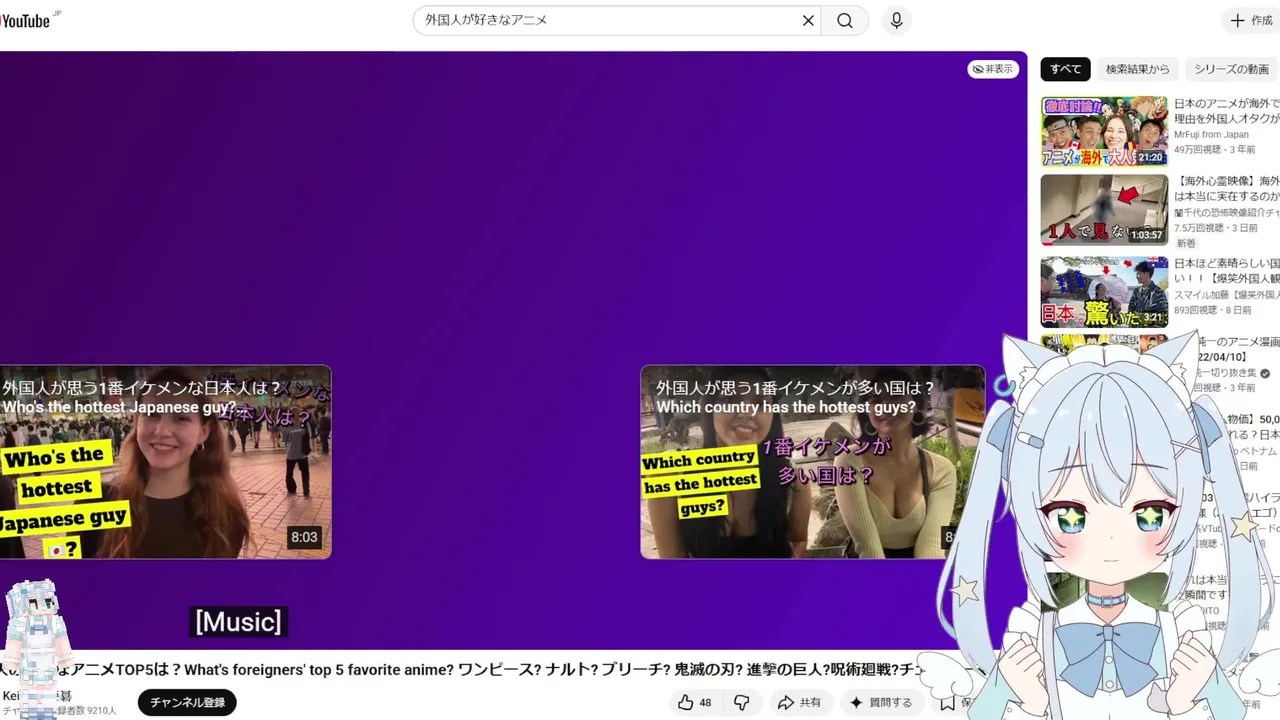The width and height of the screenshot is (1280, 720).
Task: Hide end screen cards via 非表示 button
Action: (993, 69)
